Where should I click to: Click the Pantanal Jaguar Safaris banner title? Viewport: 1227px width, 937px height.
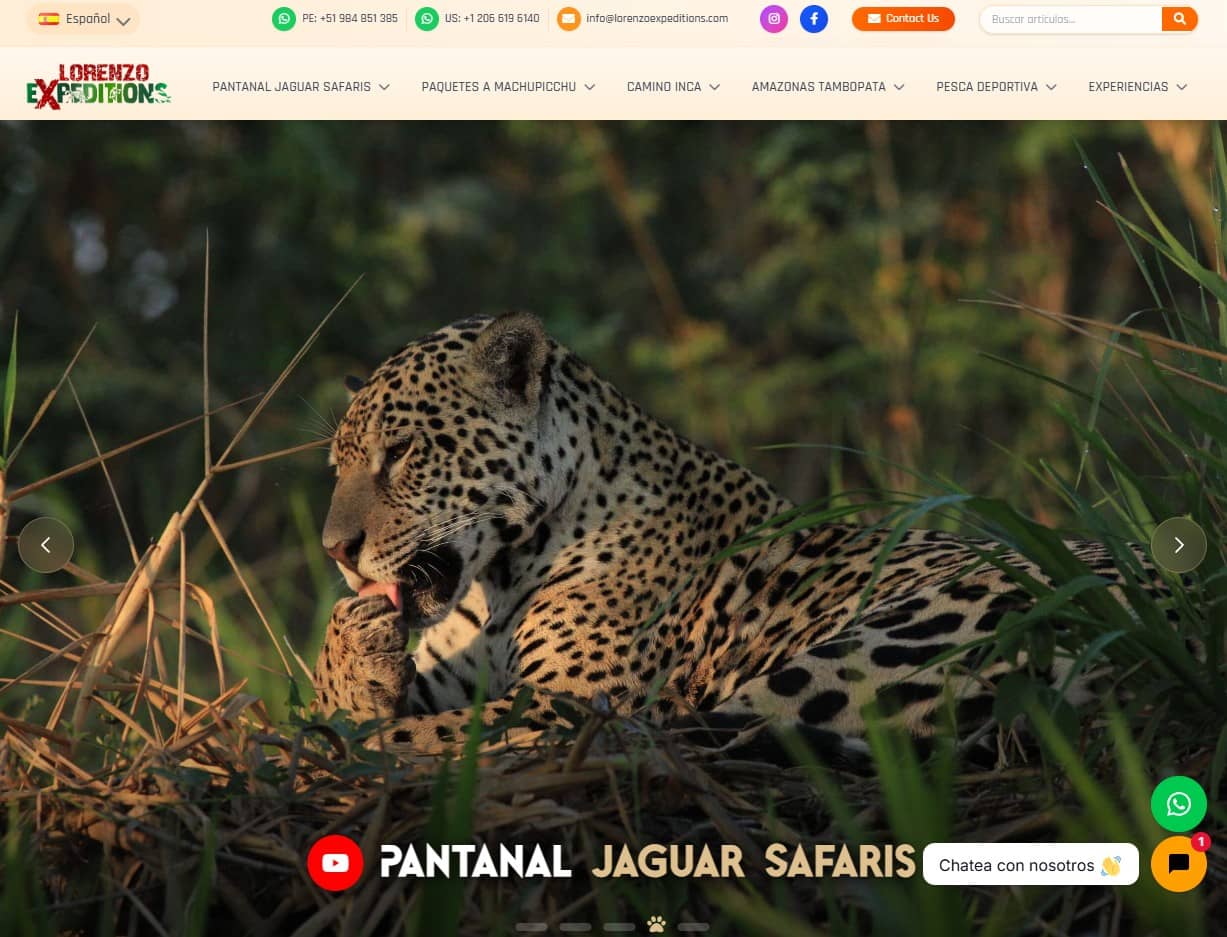click(x=648, y=862)
